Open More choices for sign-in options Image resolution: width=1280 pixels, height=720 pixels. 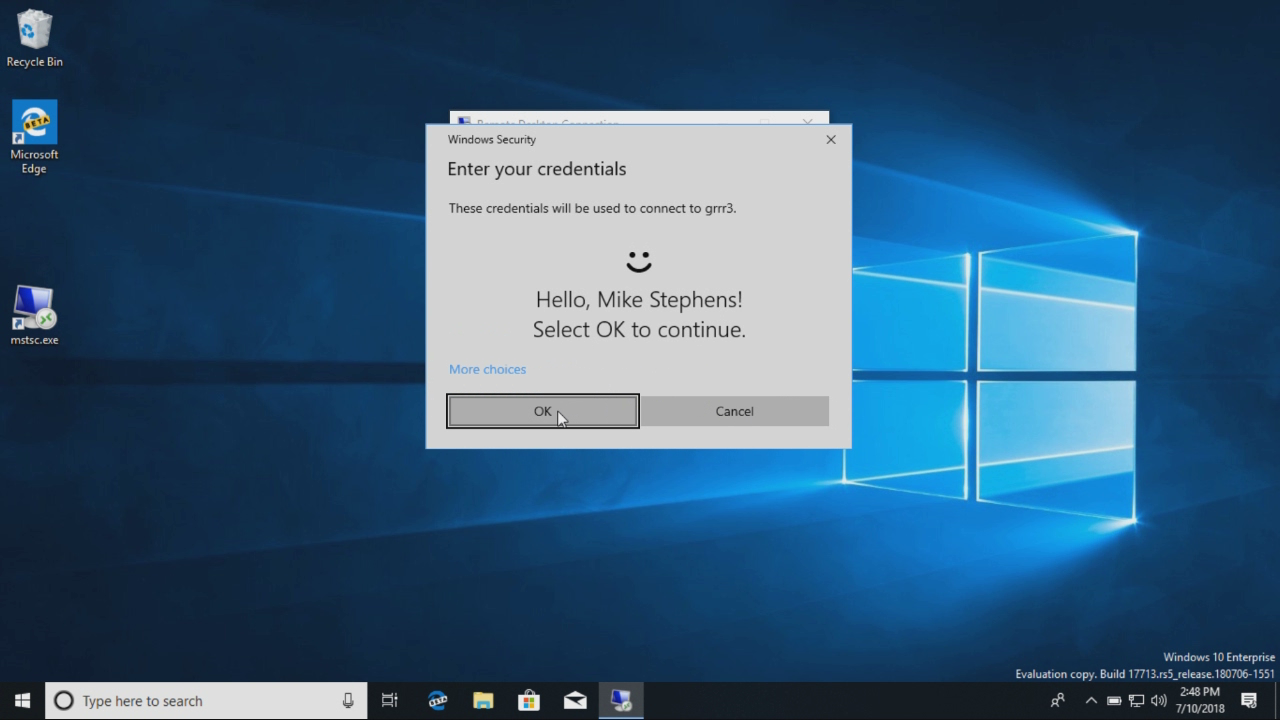click(x=487, y=369)
